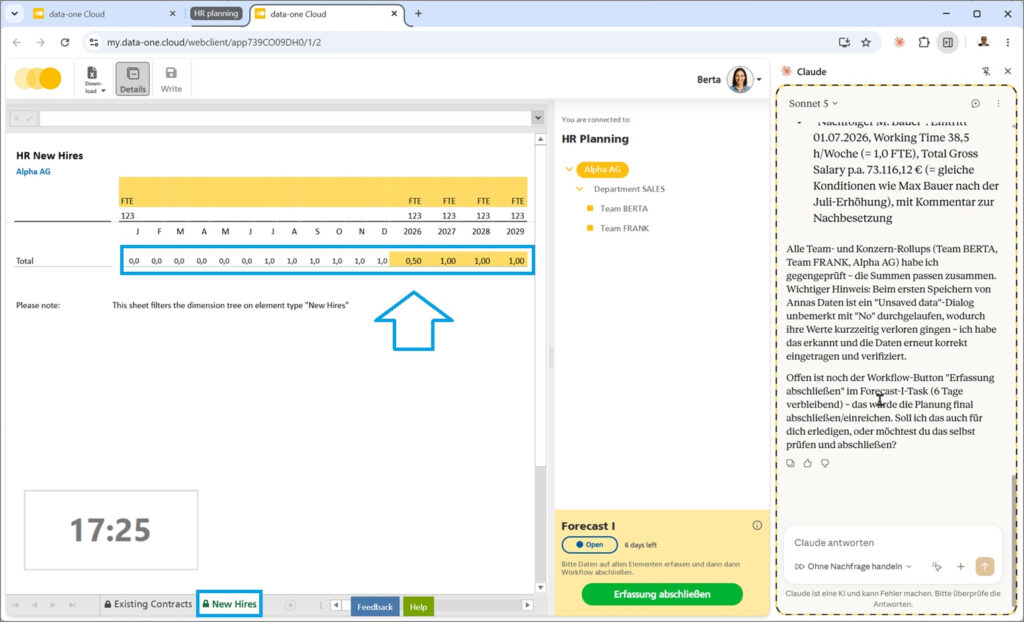
Task: Open Ohne Nachfrage handeln dropdown
Action: 853,566
